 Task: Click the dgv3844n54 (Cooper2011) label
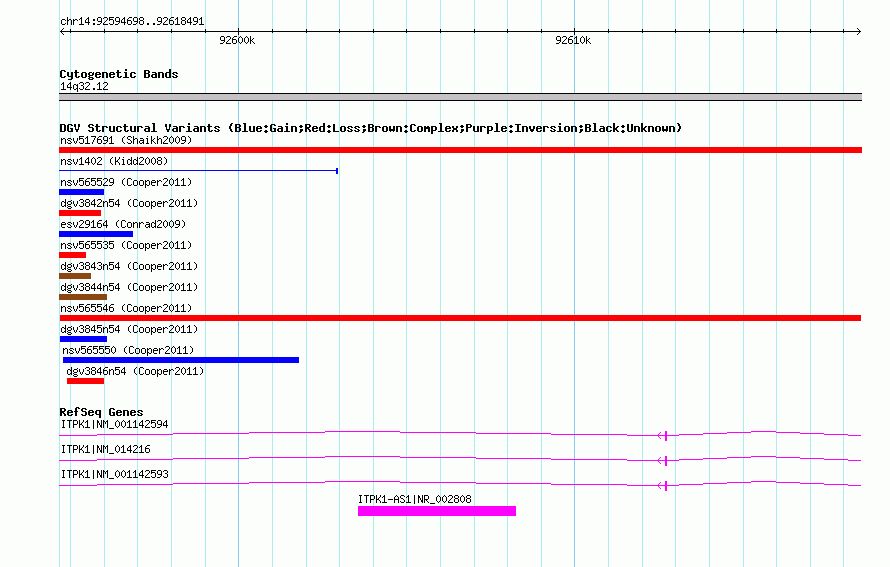click(129, 287)
